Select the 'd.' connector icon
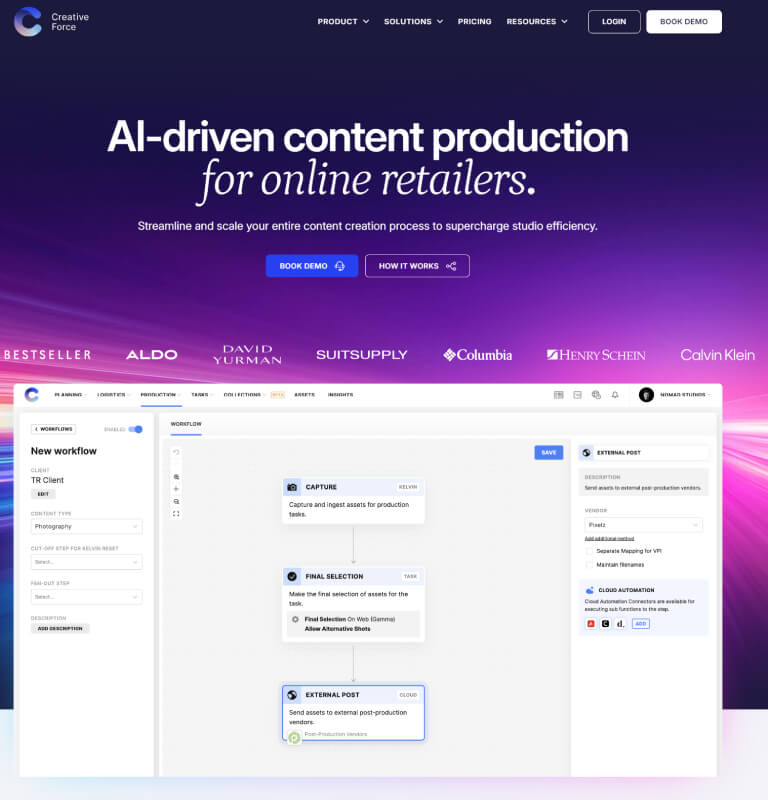 pyautogui.click(x=620, y=623)
